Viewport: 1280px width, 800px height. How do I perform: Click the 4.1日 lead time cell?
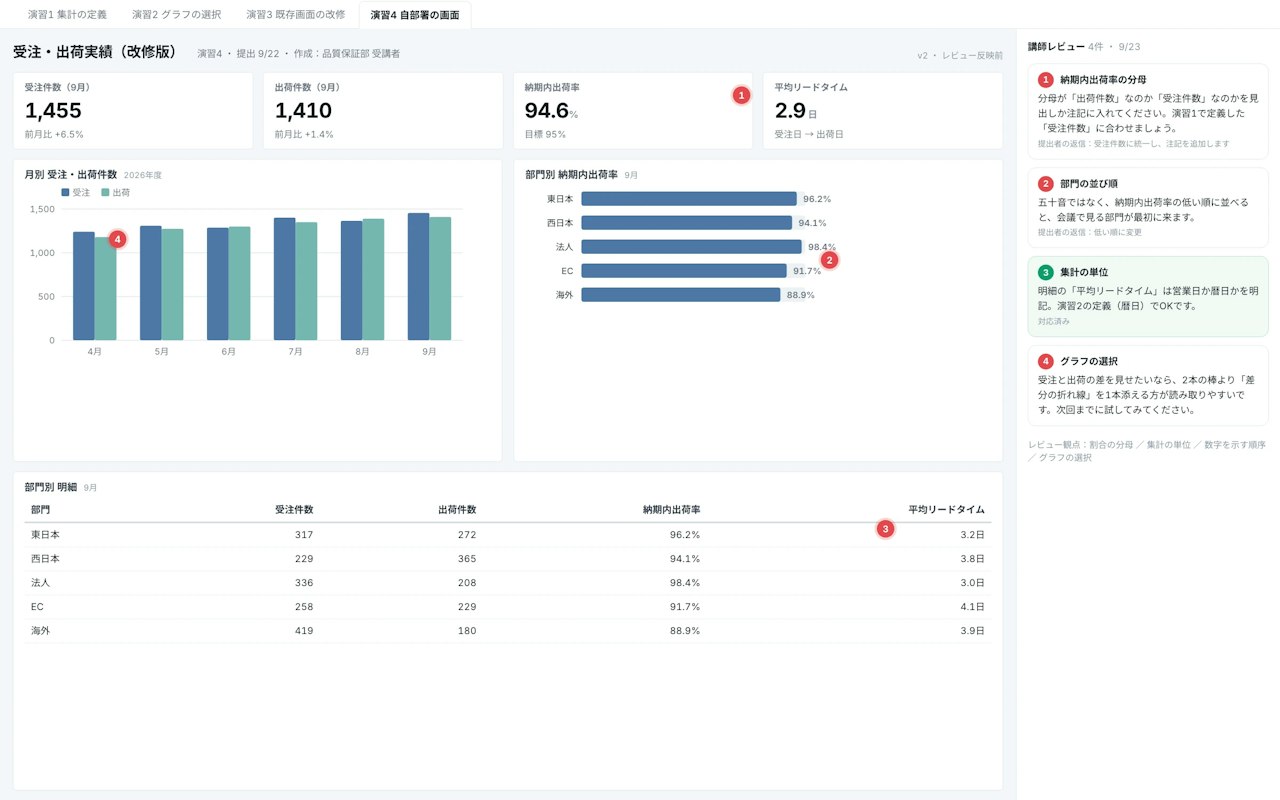pos(972,607)
